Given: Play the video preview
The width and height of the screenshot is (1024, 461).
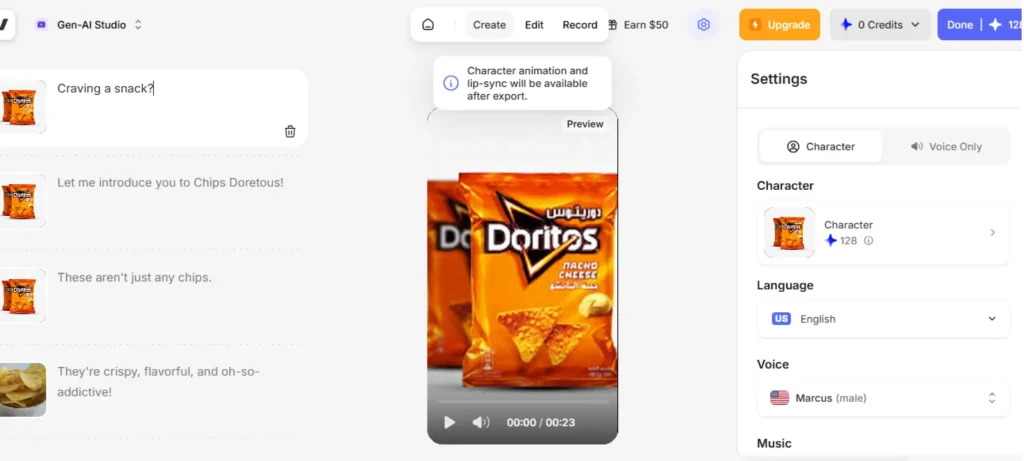Looking at the screenshot, I should [x=449, y=422].
